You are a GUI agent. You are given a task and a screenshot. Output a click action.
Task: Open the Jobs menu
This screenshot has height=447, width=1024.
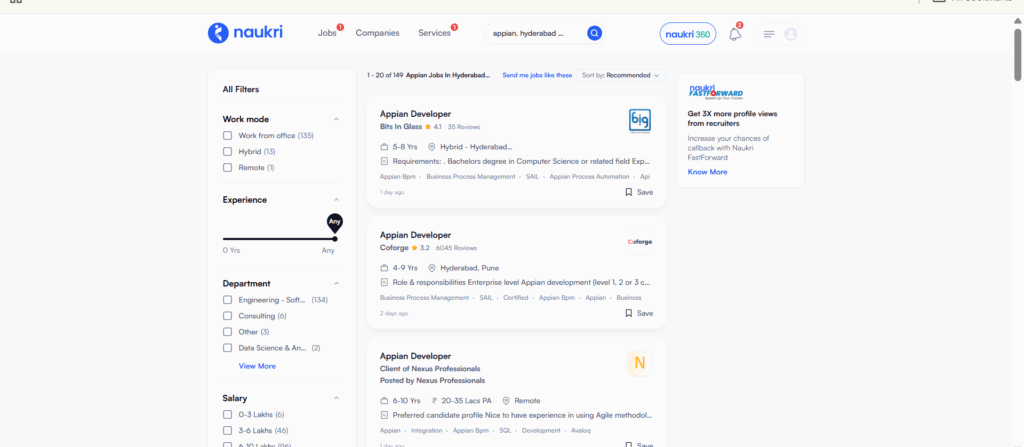click(x=327, y=33)
